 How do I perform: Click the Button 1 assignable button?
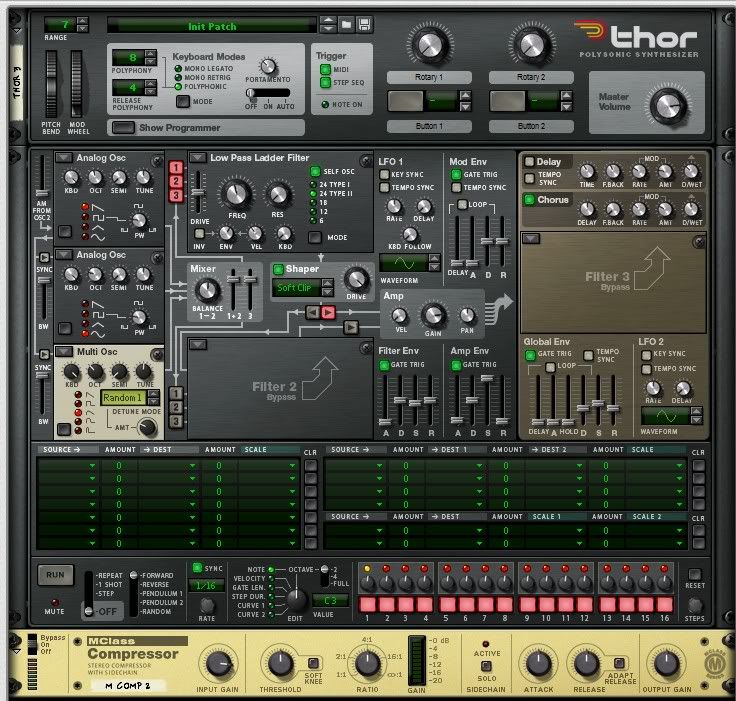tap(405, 101)
